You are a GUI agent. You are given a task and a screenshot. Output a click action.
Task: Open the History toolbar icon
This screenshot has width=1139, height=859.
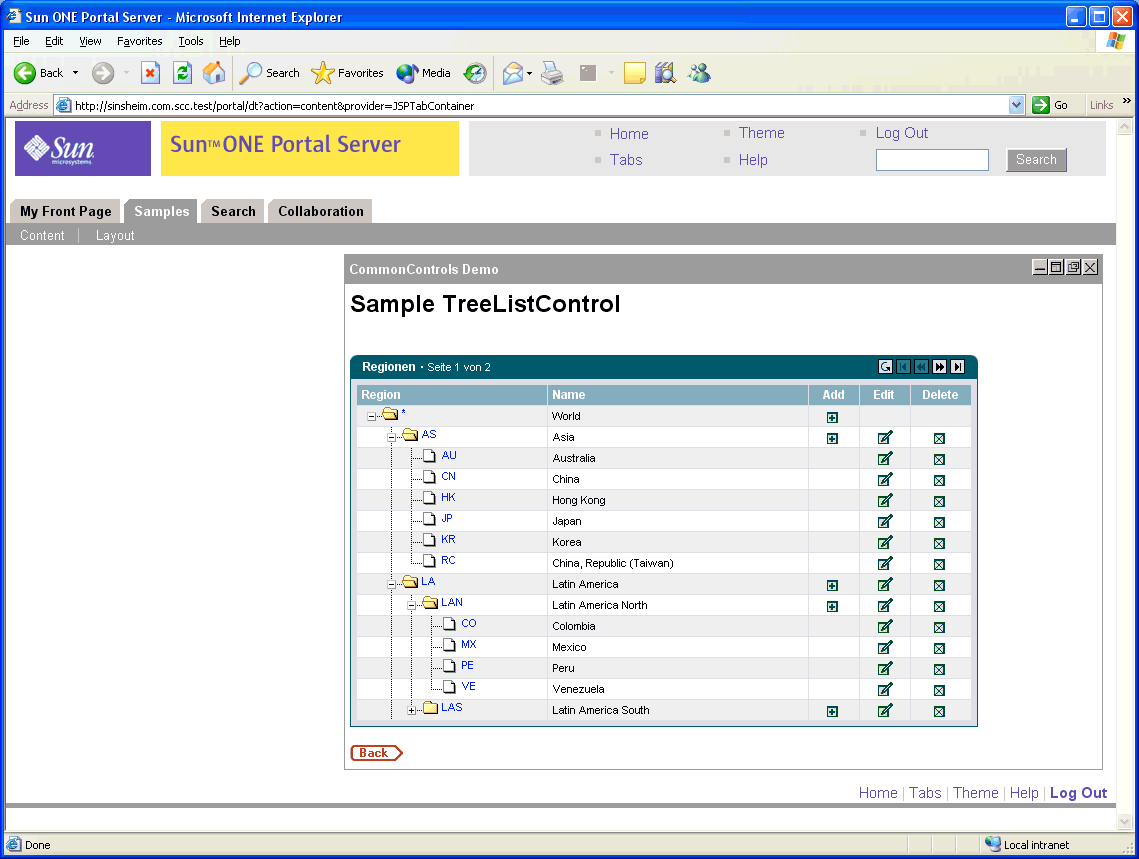point(475,73)
